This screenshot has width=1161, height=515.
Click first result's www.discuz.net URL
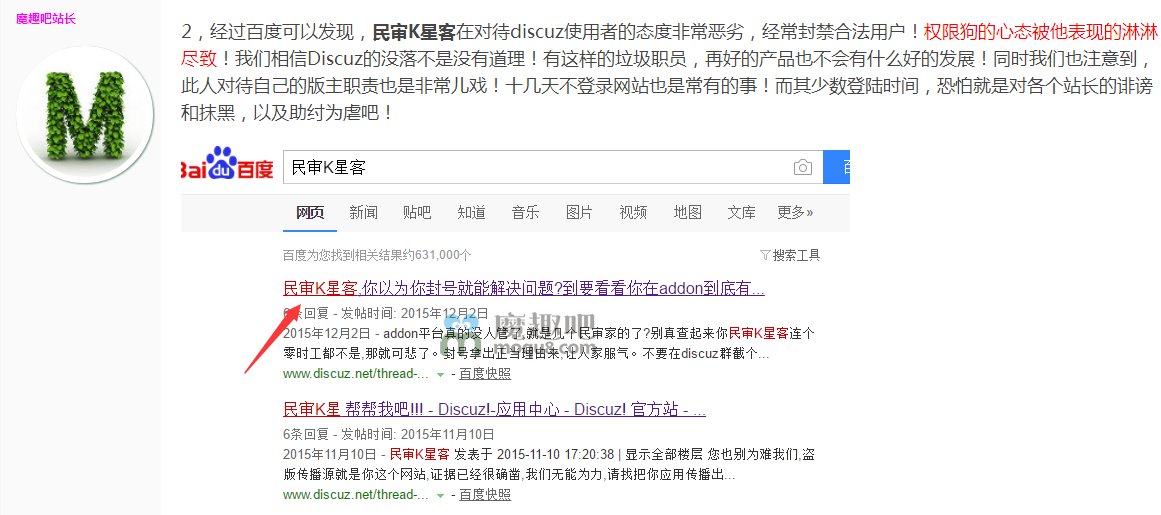click(x=355, y=374)
